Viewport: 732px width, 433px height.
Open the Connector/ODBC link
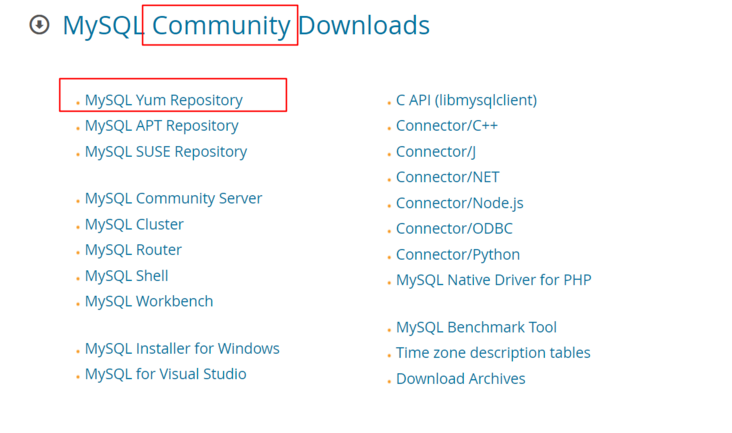point(454,229)
